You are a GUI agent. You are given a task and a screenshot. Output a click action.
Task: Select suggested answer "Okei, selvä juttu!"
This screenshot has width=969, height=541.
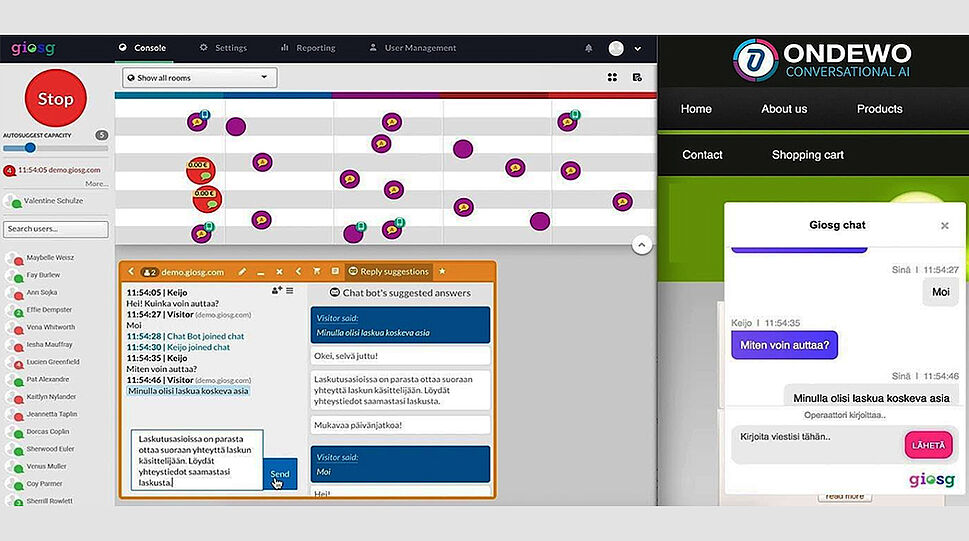400,356
